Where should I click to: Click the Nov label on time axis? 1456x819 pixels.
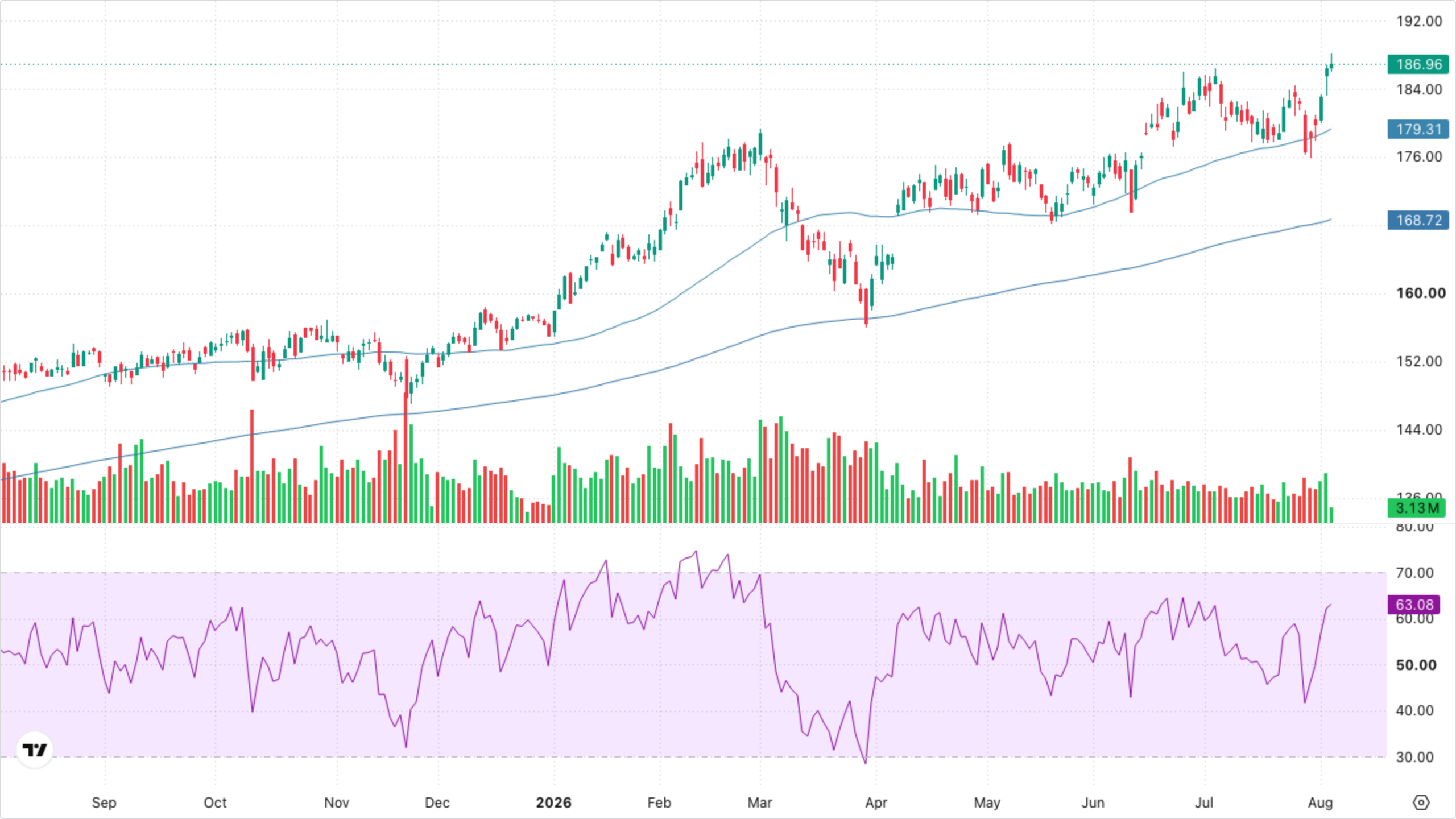(337, 803)
